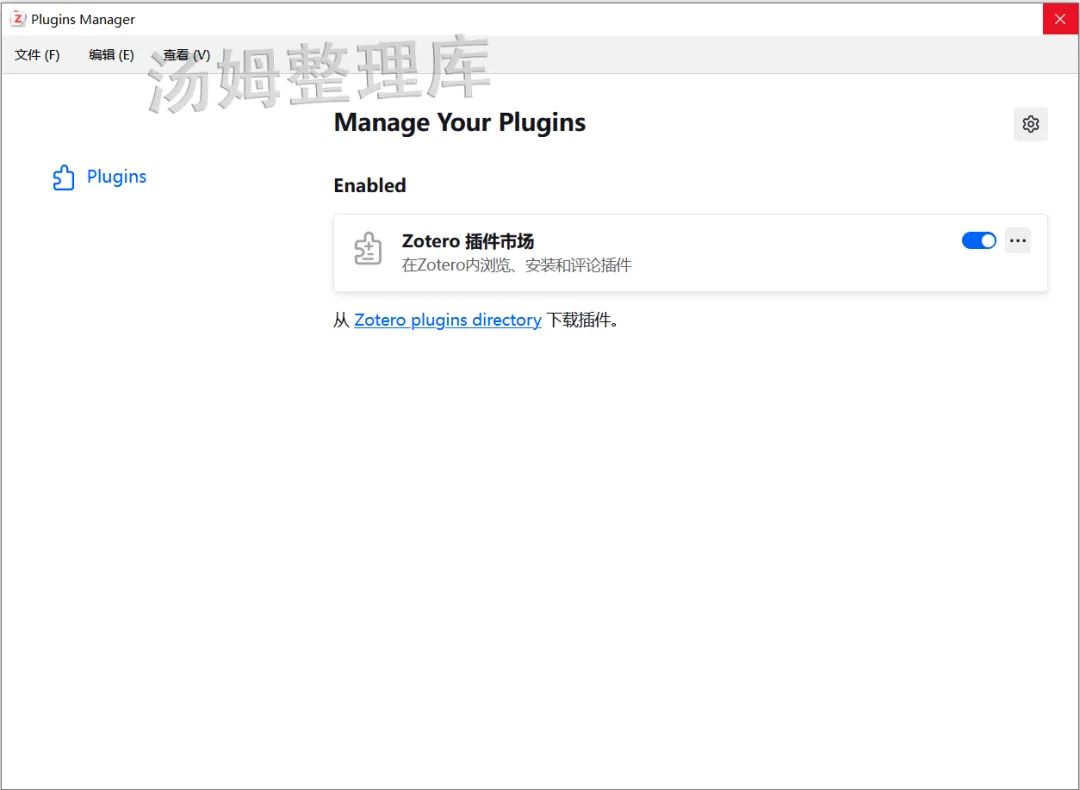Open the 编辑 (E) menu
The image size is (1080, 790).
[111, 54]
